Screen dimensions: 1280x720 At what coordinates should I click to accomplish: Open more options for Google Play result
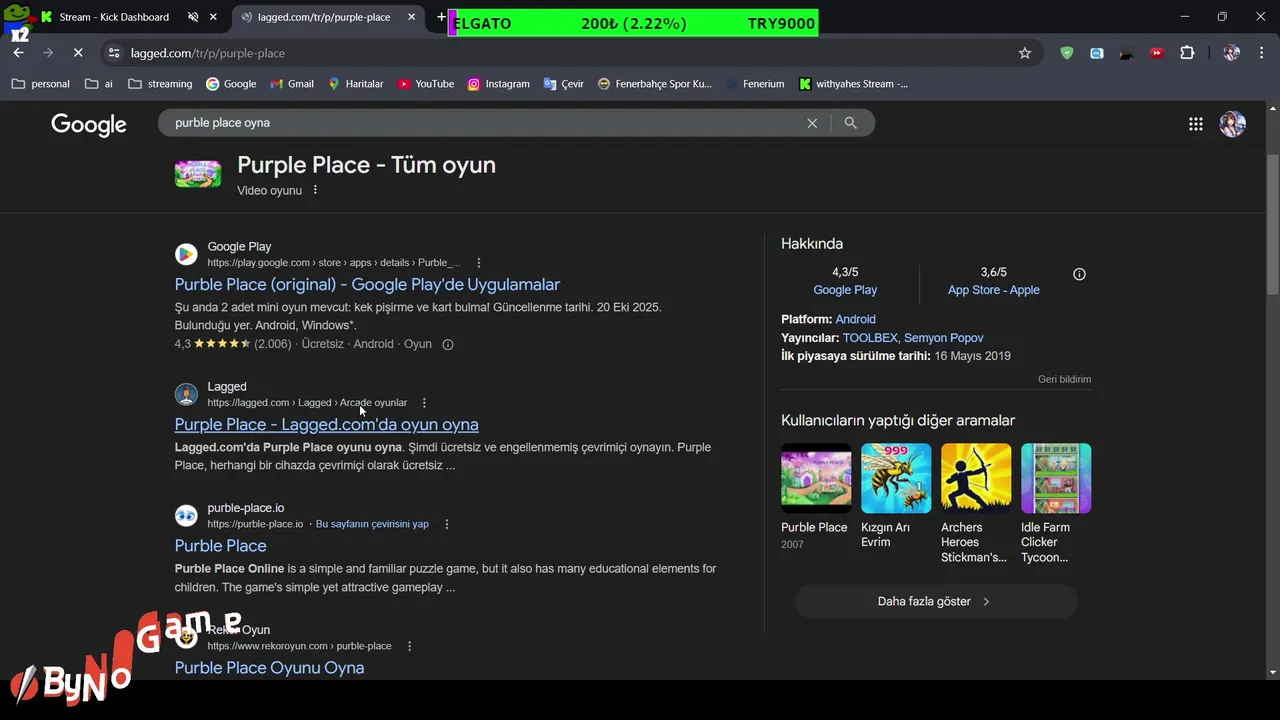tap(478, 262)
